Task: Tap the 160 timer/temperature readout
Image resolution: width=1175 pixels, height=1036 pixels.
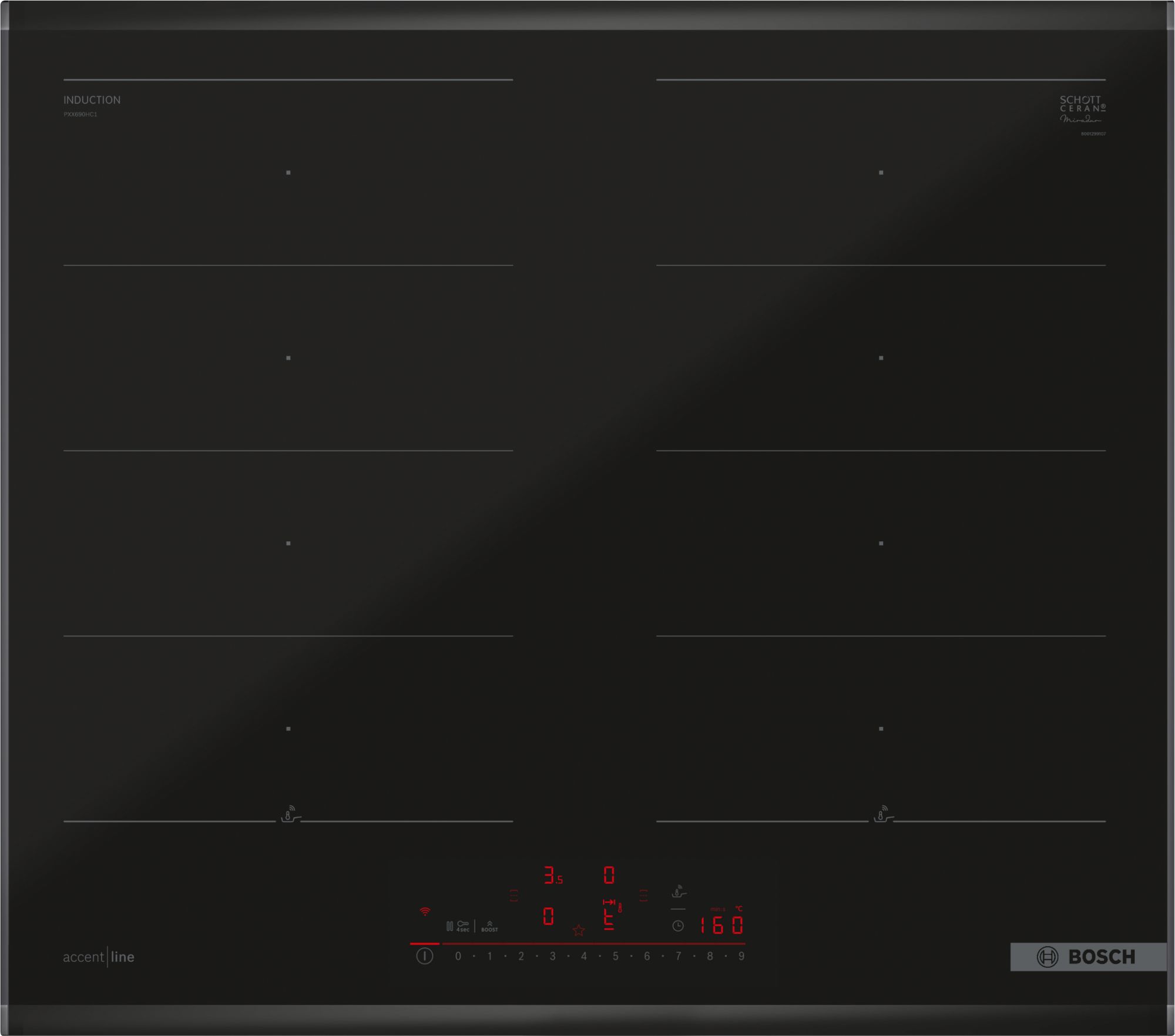Action: pyautogui.click(x=721, y=926)
